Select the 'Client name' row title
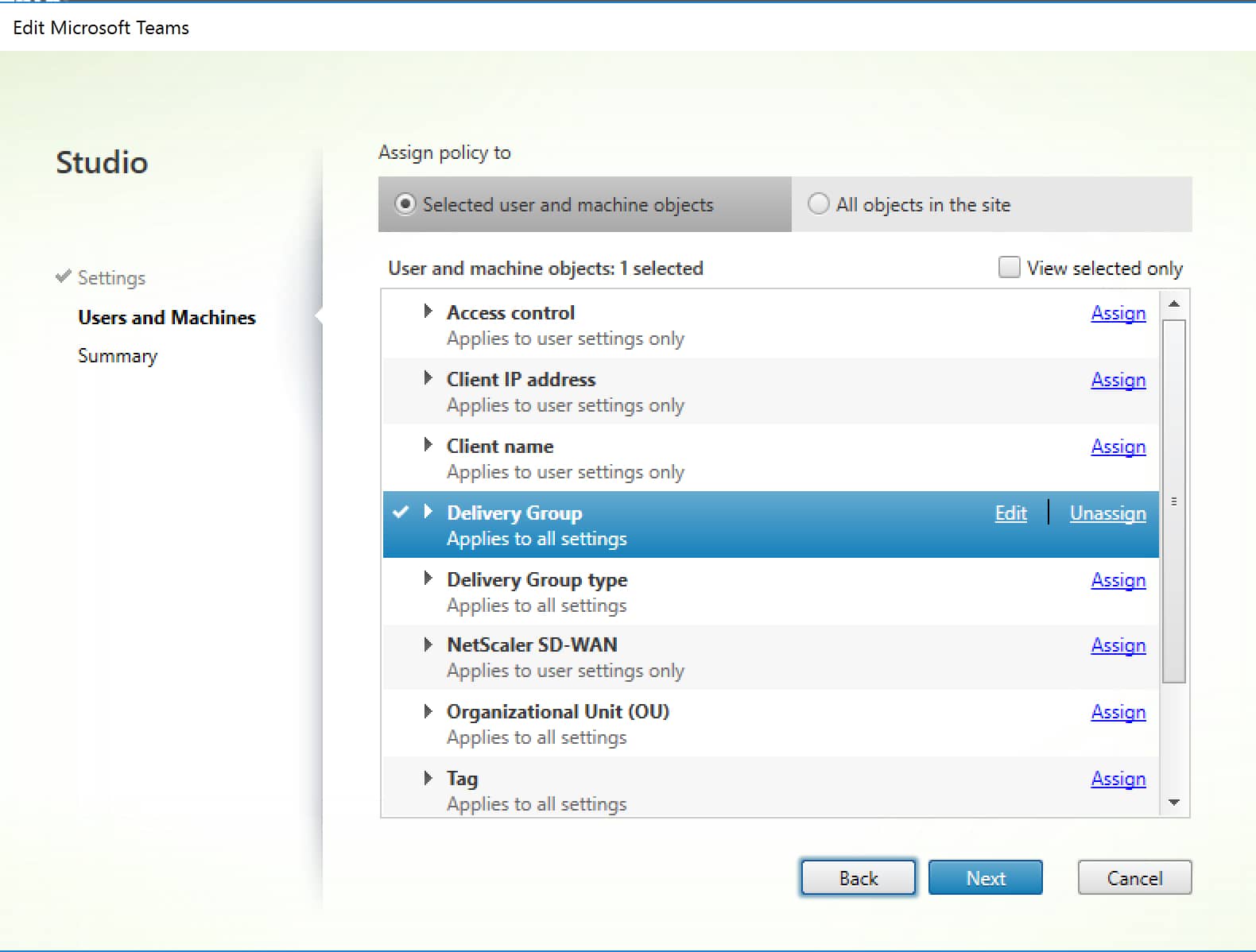This screenshot has height=952, width=1256. click(500, 446)
